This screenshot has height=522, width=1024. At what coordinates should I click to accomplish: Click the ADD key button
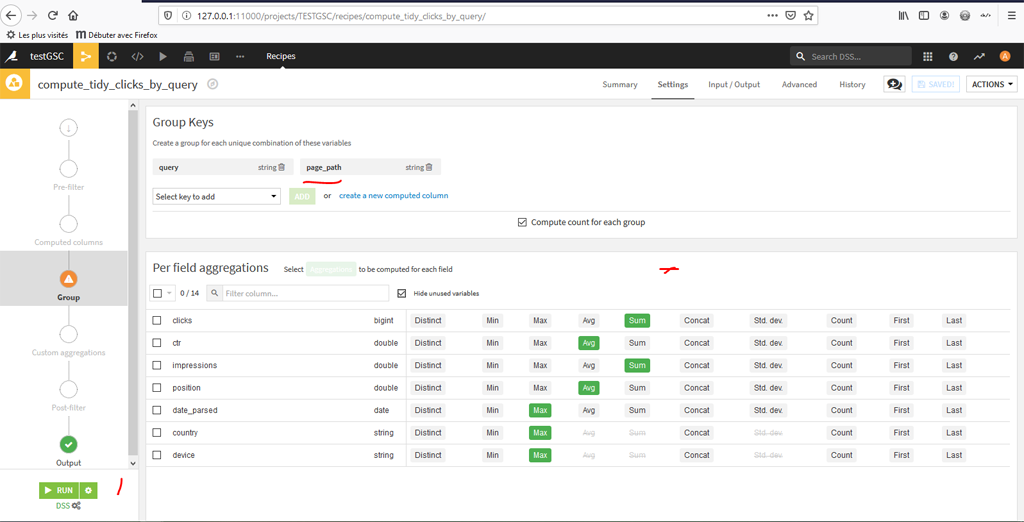[302, 197]
